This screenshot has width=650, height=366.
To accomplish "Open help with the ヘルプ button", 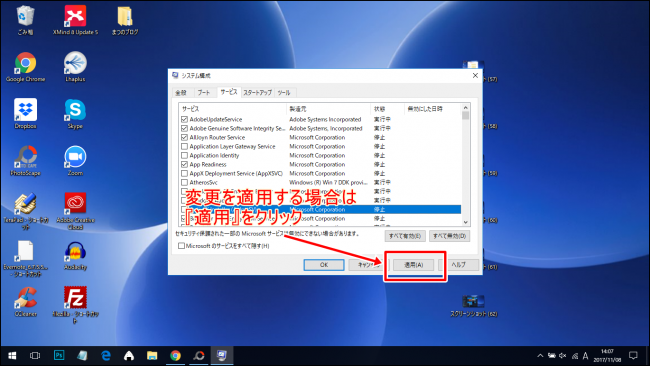I will (x=458, y=265).
